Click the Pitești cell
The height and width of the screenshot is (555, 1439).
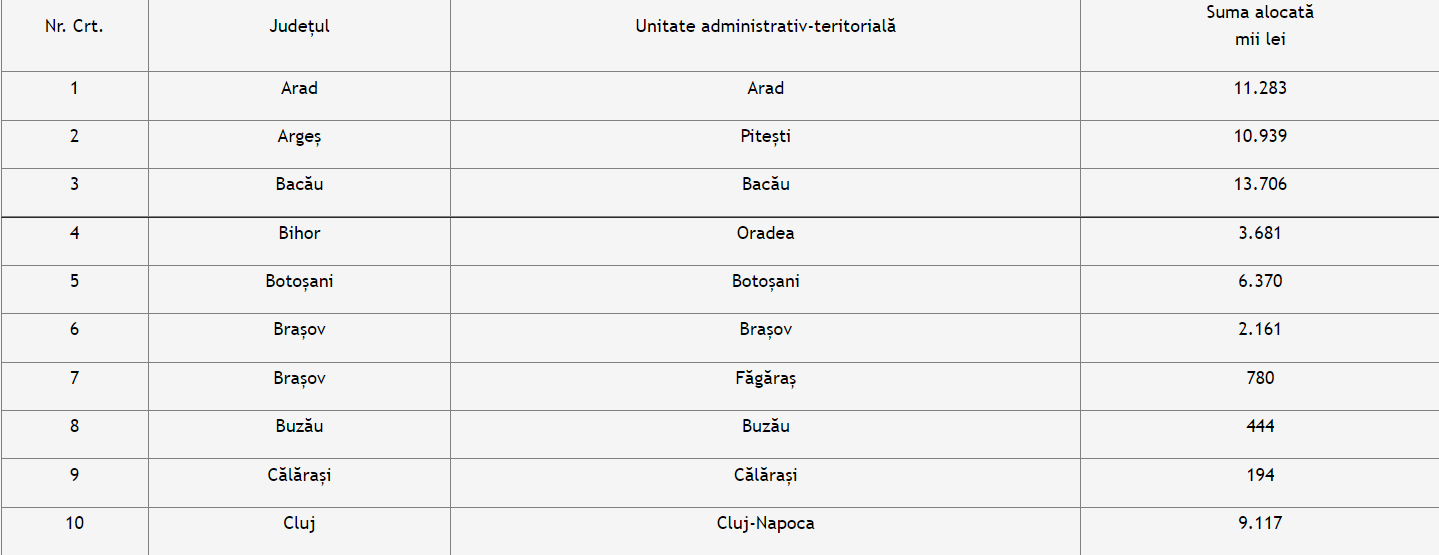[x=765, y=136]
